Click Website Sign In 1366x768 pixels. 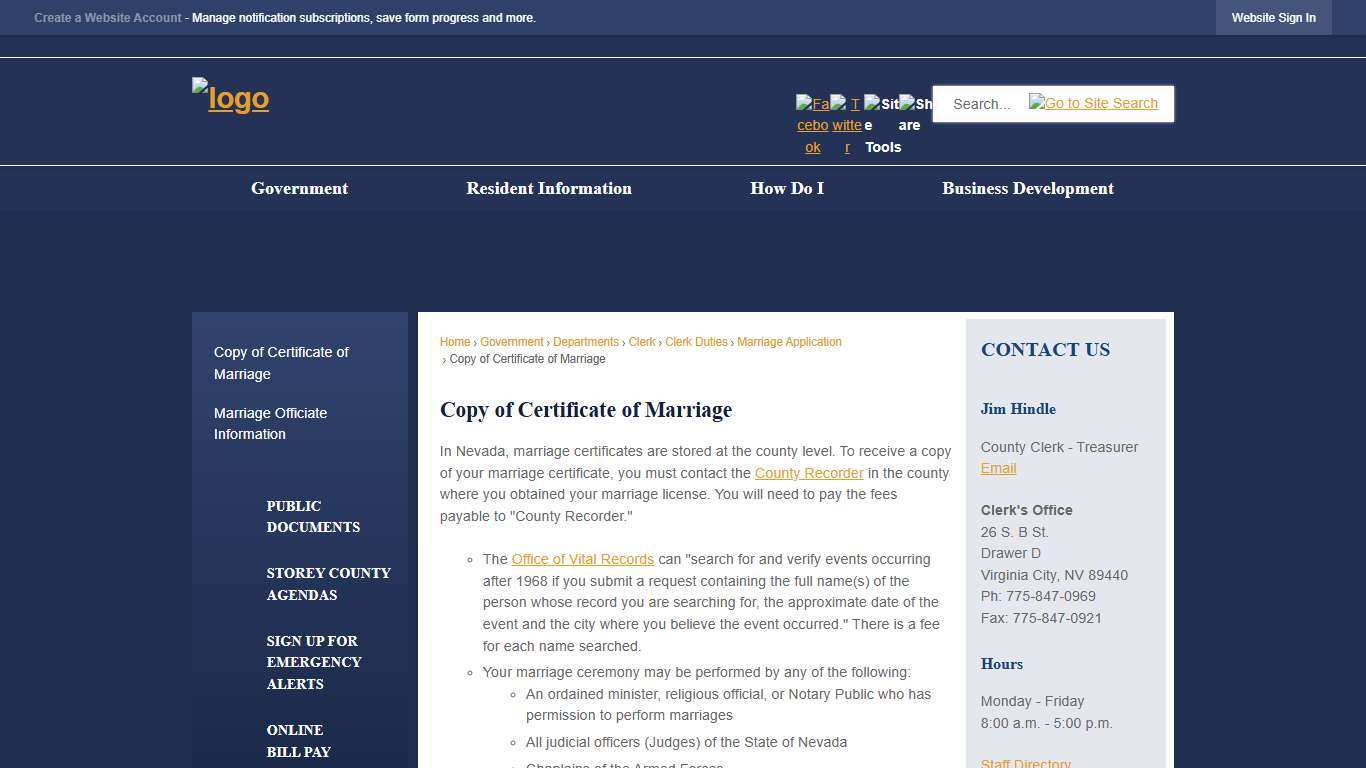1273,17
